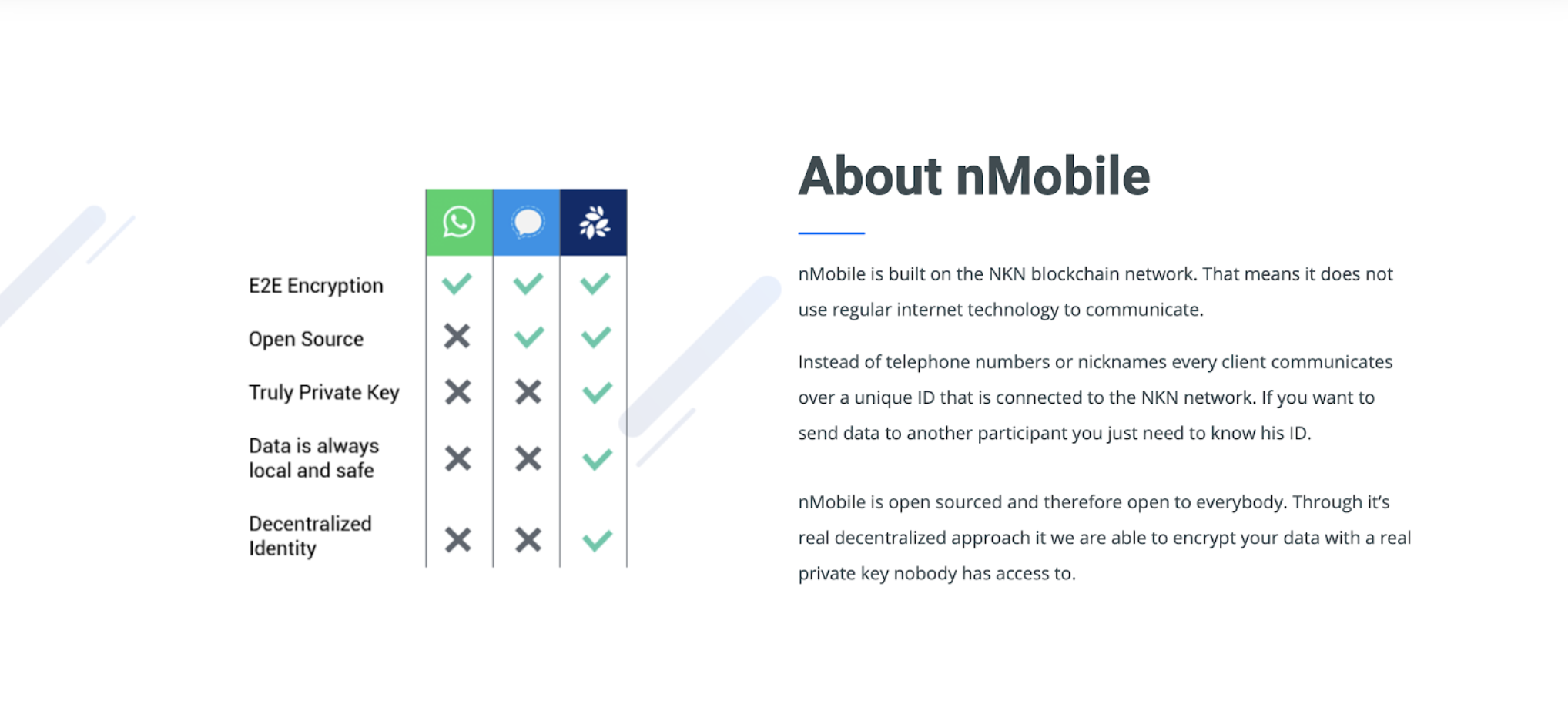Screen dimensions: 1568x701
Task: Click the Open Source row label
Action: coord(306,339)
